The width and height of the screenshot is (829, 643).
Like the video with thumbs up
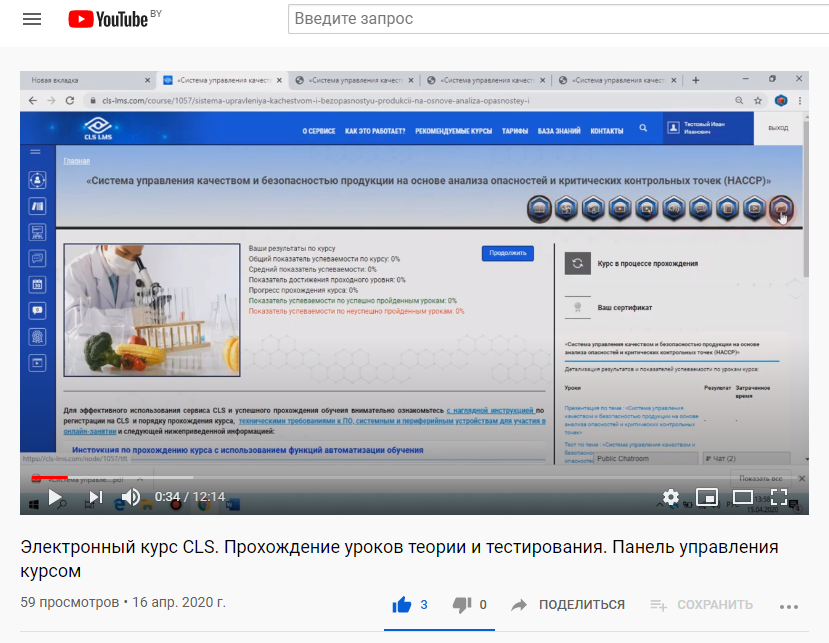tap(402, 604)
